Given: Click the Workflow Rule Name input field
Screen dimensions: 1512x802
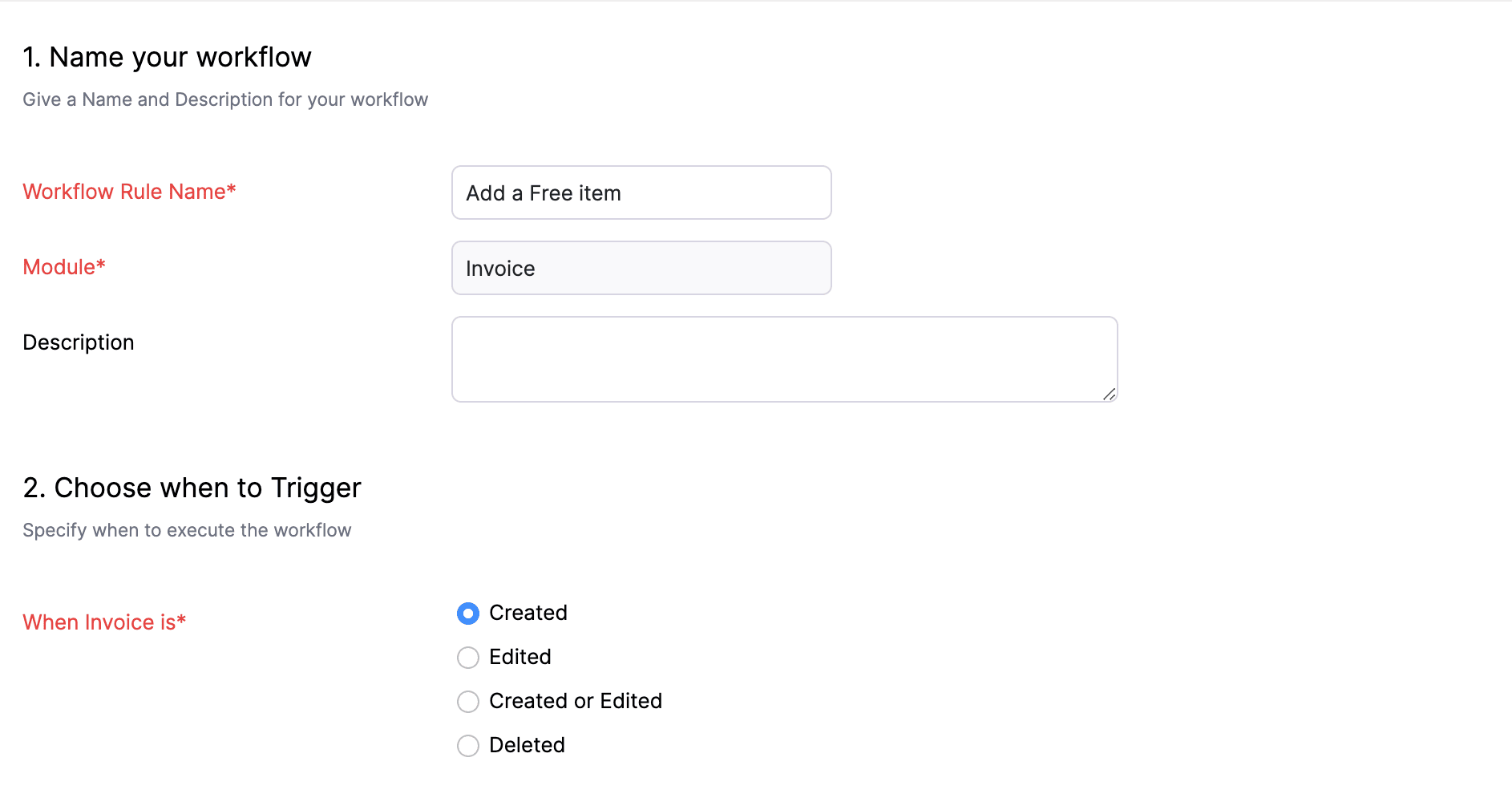Looking at the screenshot, I should click(x=641, y=192).
